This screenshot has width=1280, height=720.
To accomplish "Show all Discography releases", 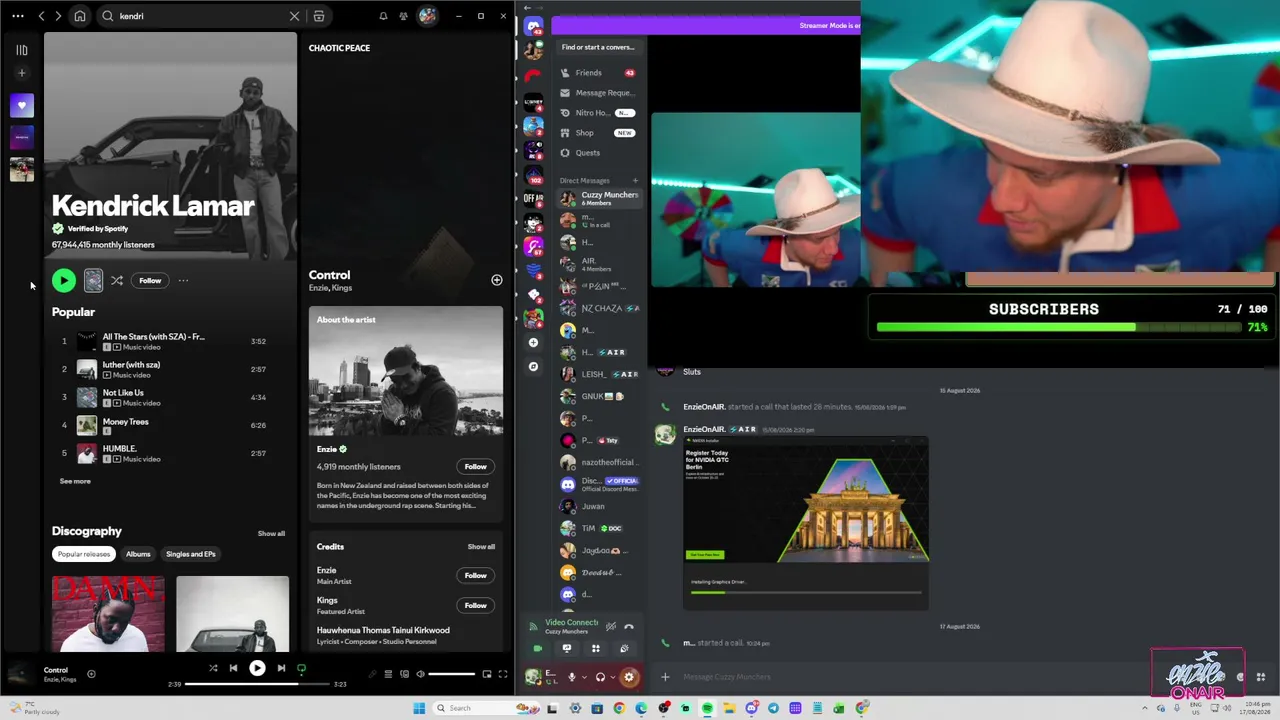I will pyautogui.click(x=271, y=533).
